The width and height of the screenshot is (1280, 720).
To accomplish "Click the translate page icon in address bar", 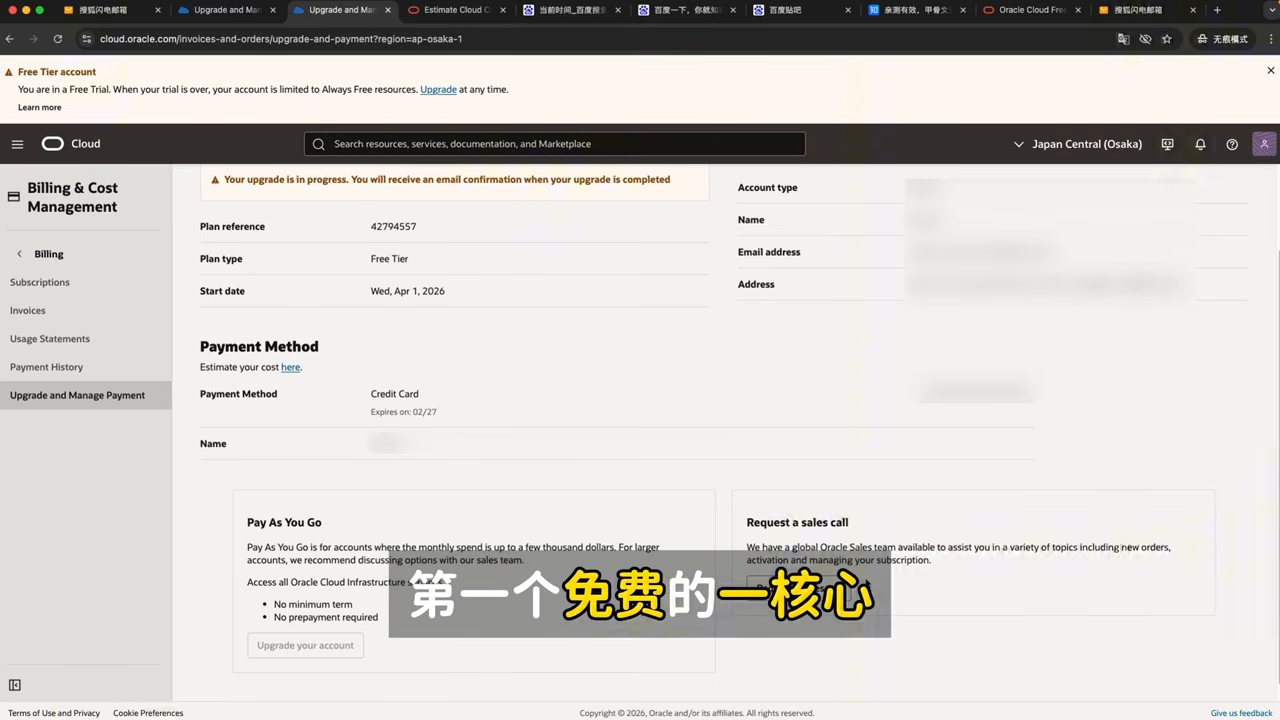I will click(x=1123, y=39).
